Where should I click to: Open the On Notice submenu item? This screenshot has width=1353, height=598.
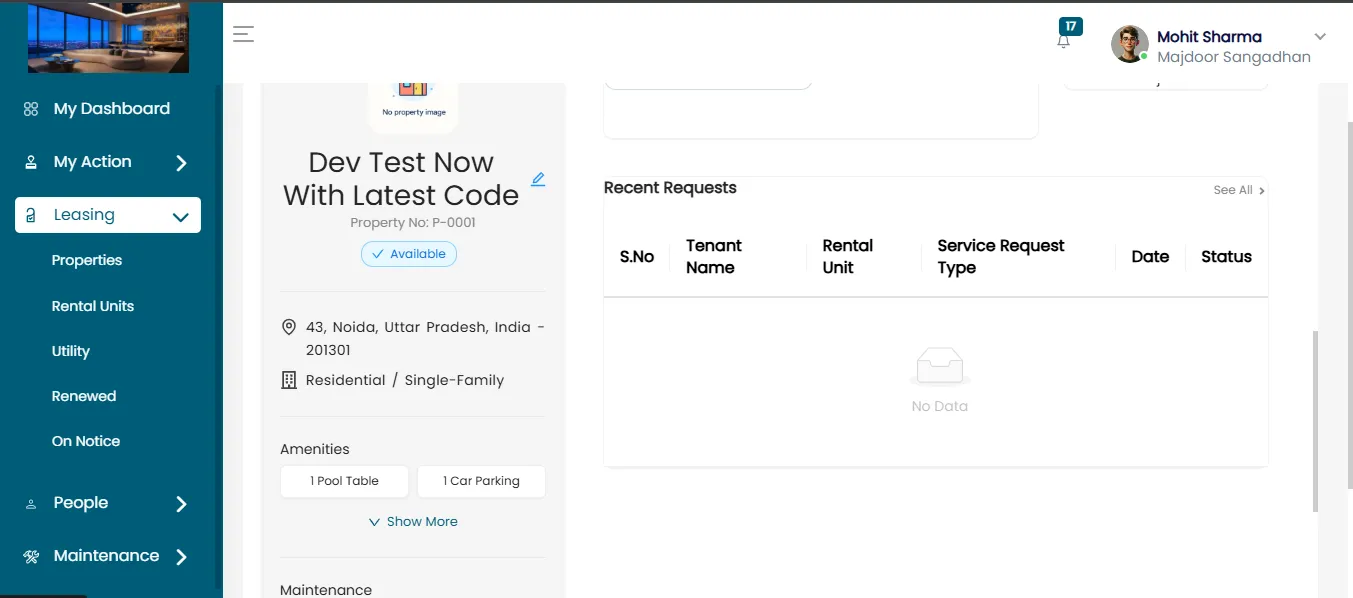[x=86, y=441]
